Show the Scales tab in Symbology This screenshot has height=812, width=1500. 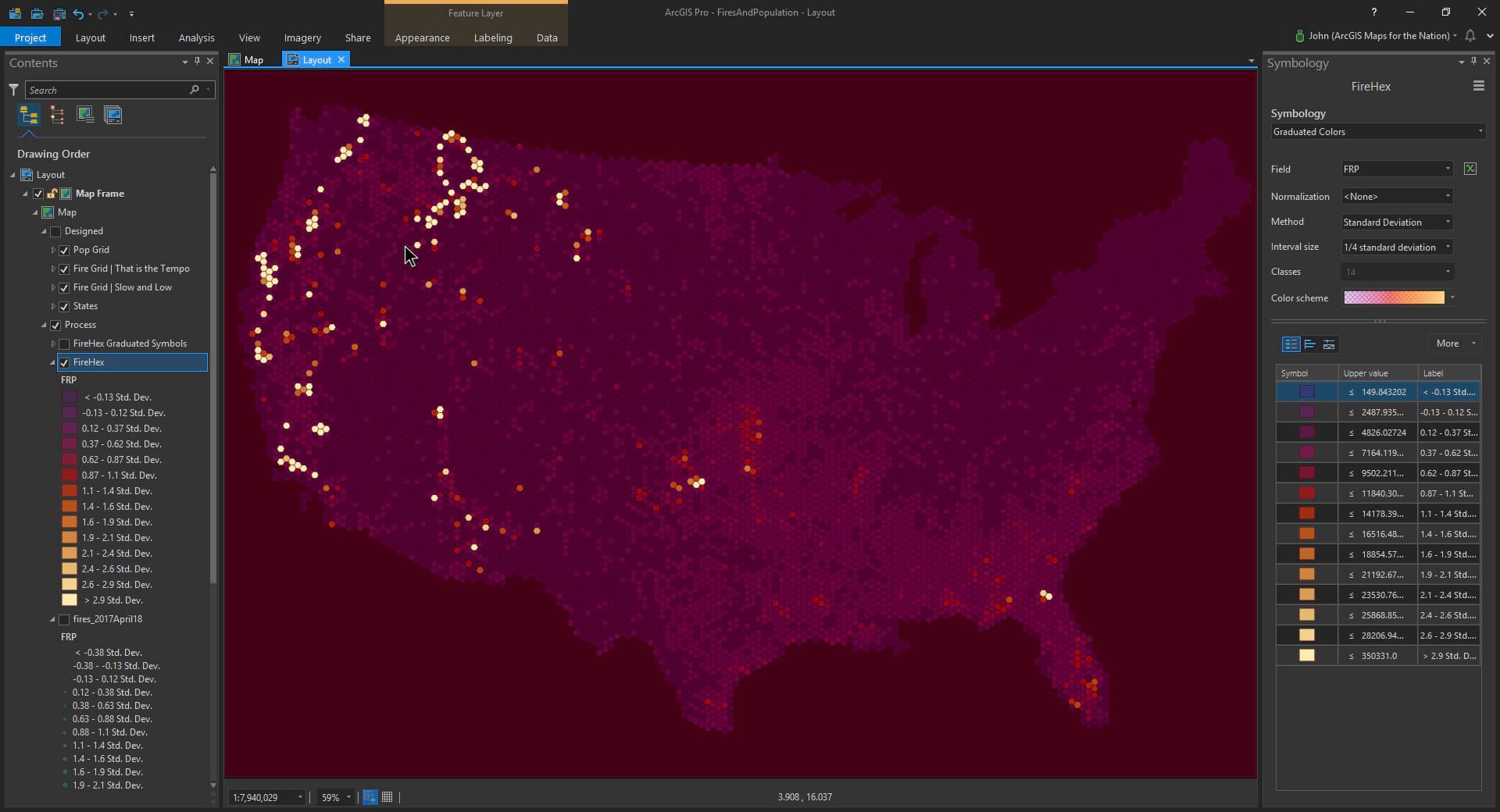pyautogui.click(x=1329, y=344)
